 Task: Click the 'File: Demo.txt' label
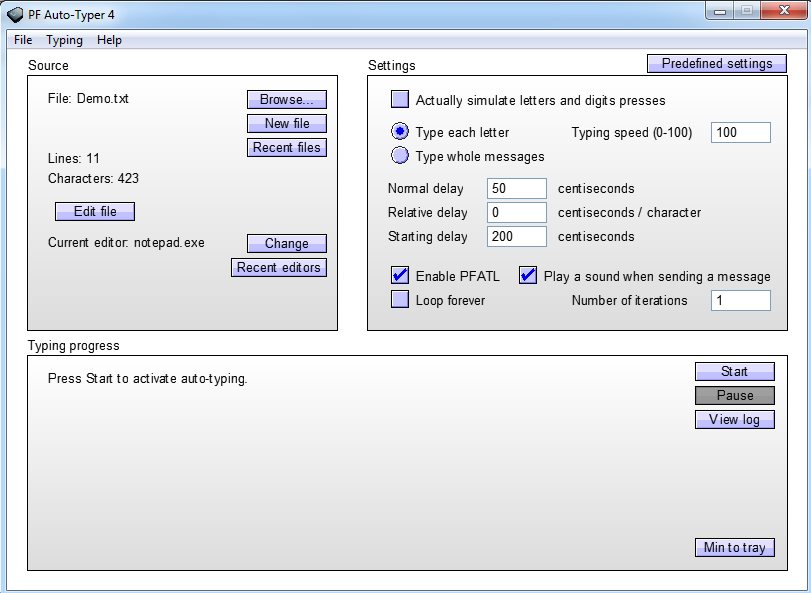click(88, 98)
